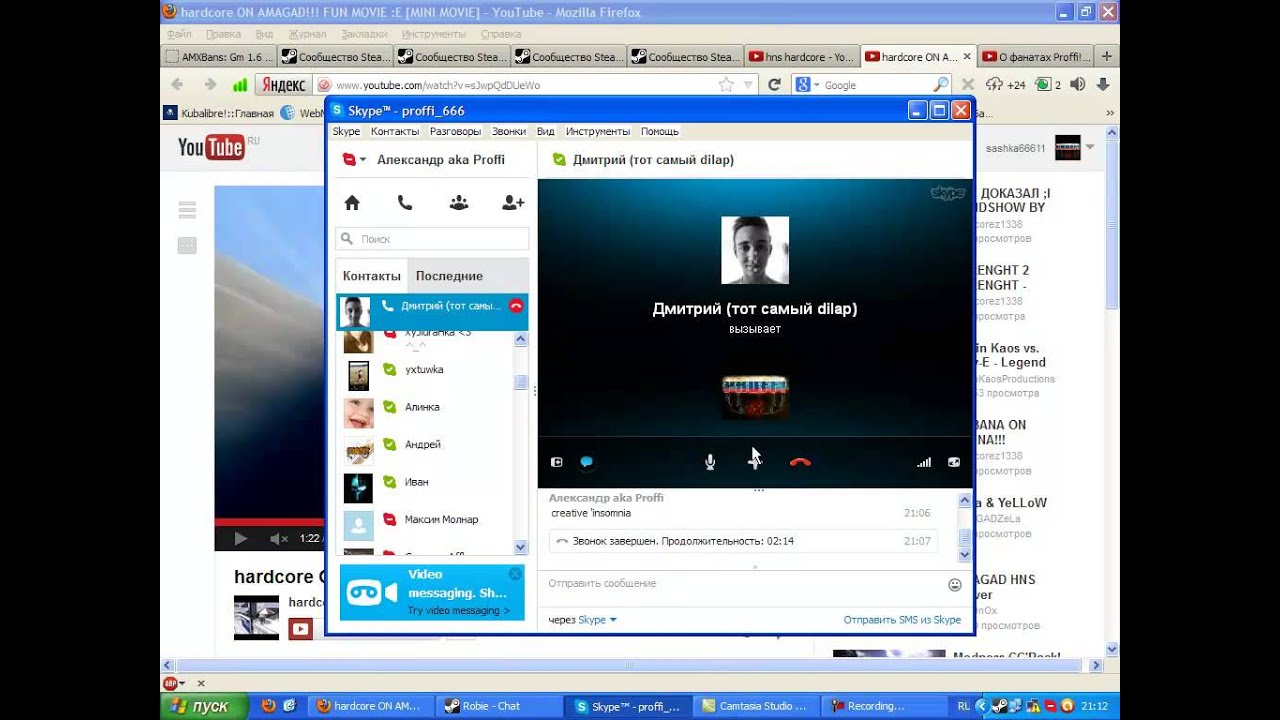Image resolution: width=1280 pixels, height=720 pixels.
Task: Click chat history scroll-up arrow
Action: pos(965,501)
